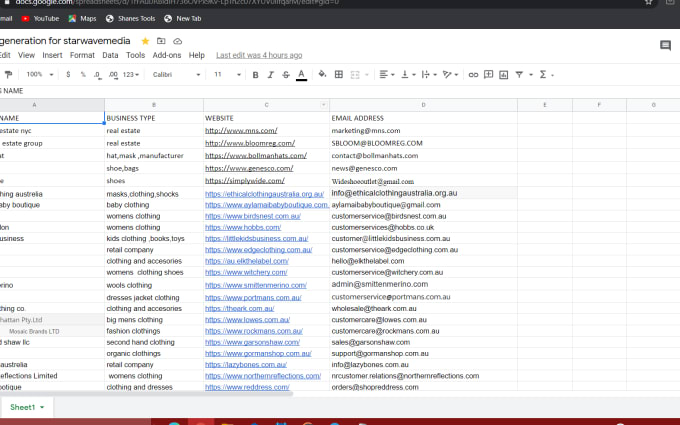Open Shanes Tools bookmark

pyautogui.click(x=131, y=19)
